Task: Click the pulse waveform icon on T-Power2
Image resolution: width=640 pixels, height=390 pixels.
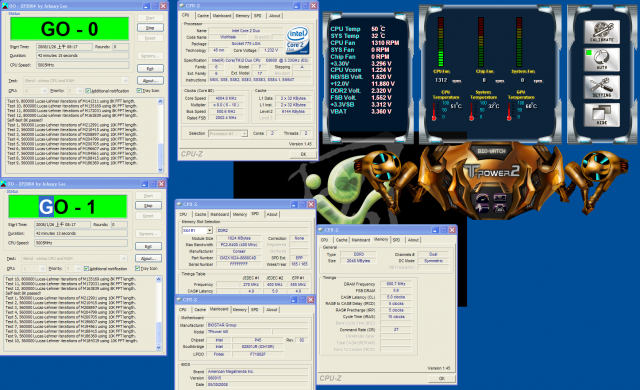Action: coord(483,208)
